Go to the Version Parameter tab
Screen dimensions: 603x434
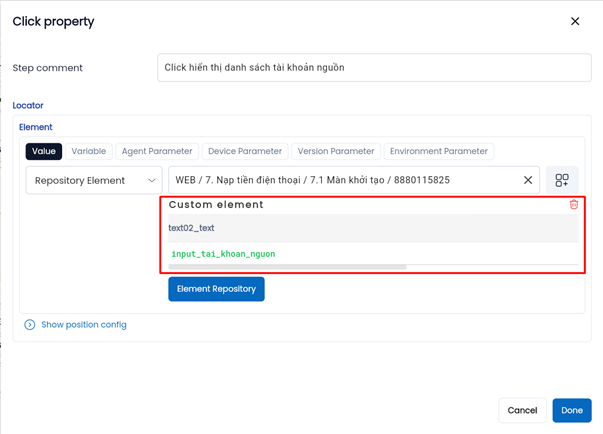tap(336, 151)
